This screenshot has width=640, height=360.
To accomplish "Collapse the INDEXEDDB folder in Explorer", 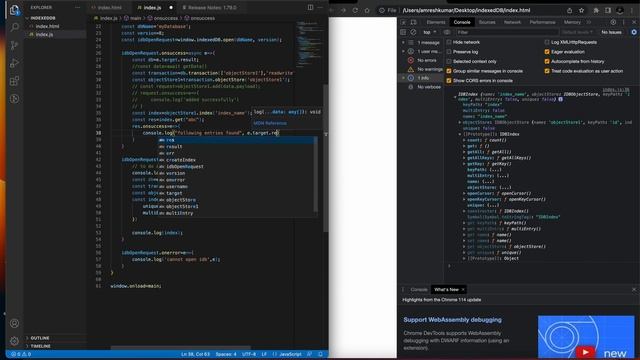I will point(43,18).
